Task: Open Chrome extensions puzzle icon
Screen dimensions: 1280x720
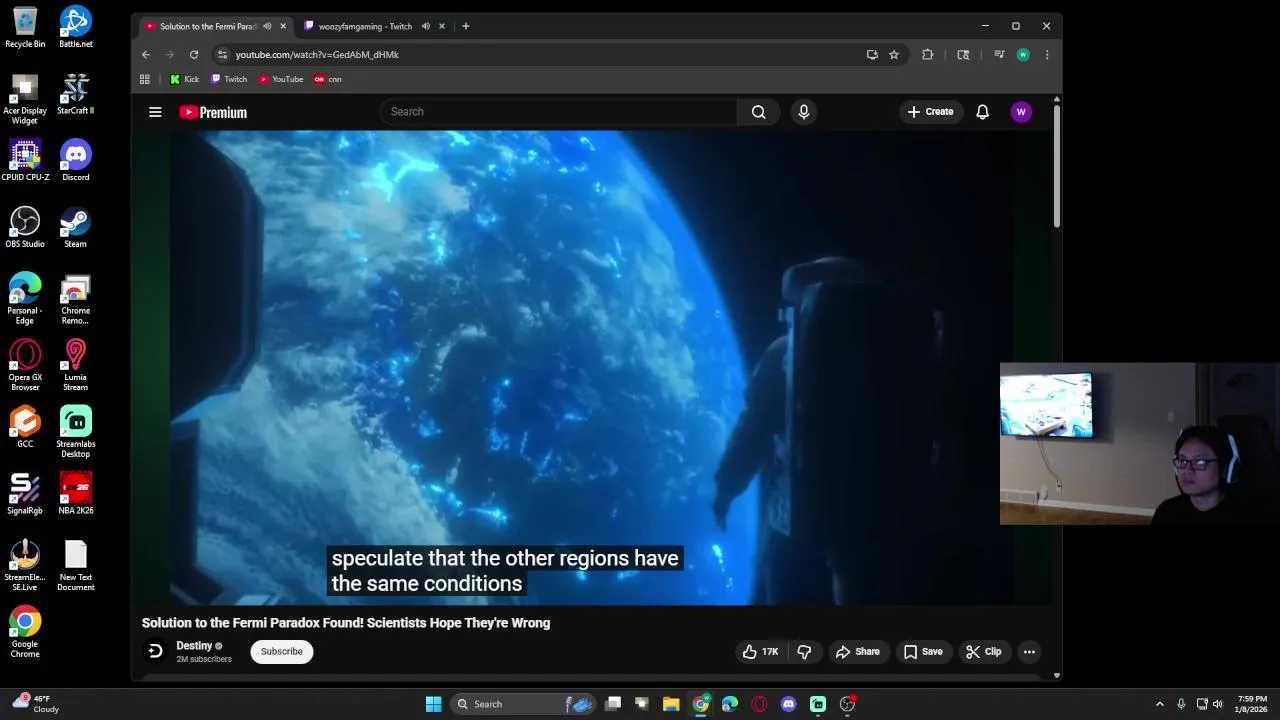Action: tap(927, 55)
